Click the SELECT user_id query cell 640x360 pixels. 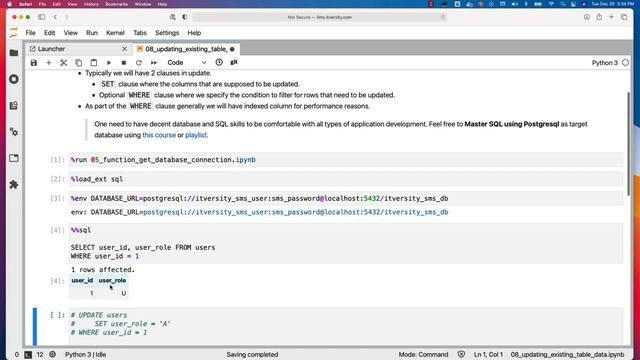tap(346, 243)
